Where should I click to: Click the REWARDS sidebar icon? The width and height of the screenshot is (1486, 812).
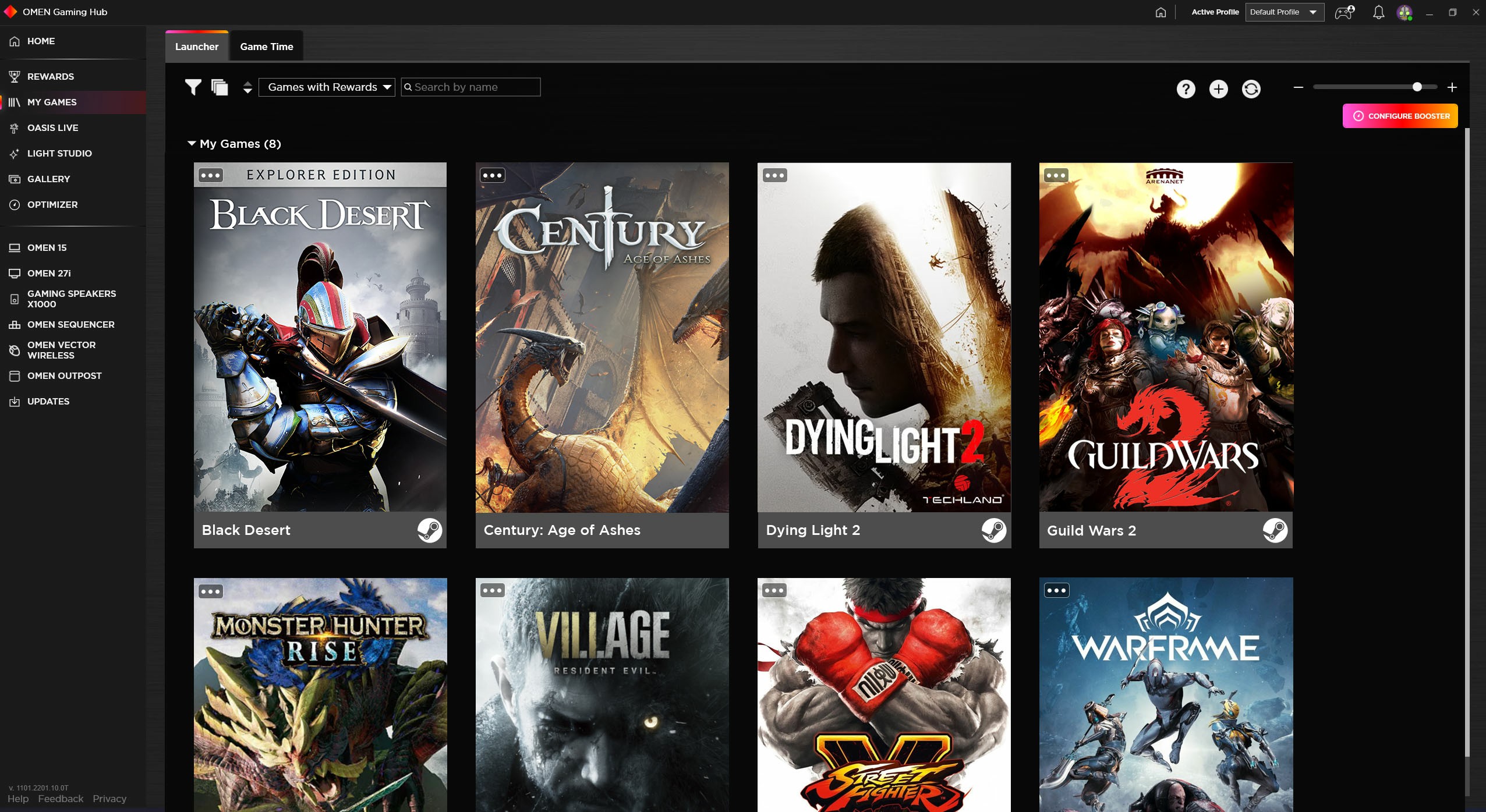pyautogui.click(x=15, y=76)
